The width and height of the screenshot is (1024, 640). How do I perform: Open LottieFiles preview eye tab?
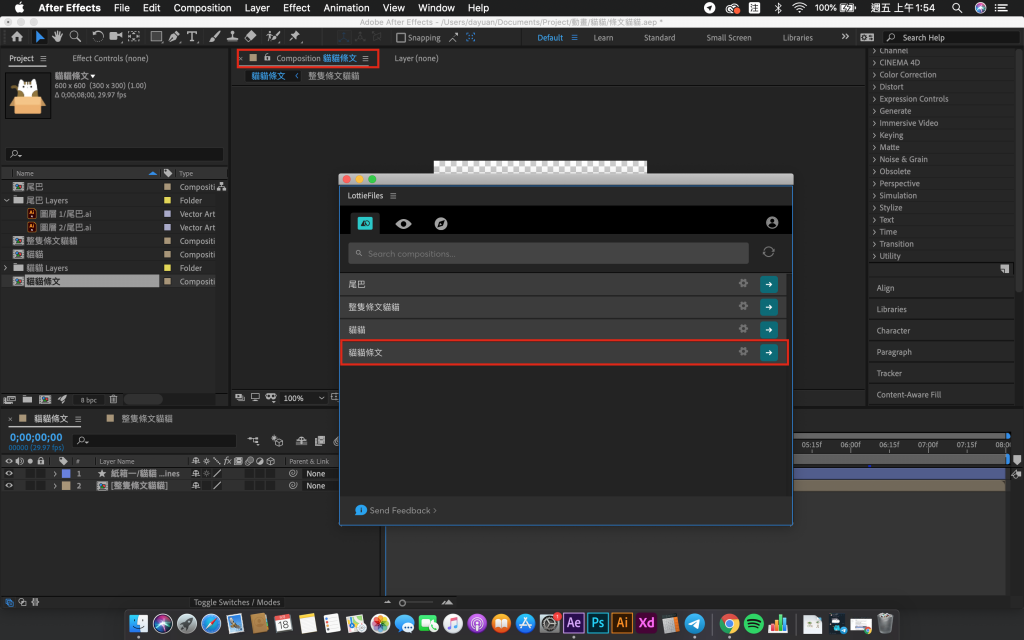pyautogui.click(x=403, y=224)
